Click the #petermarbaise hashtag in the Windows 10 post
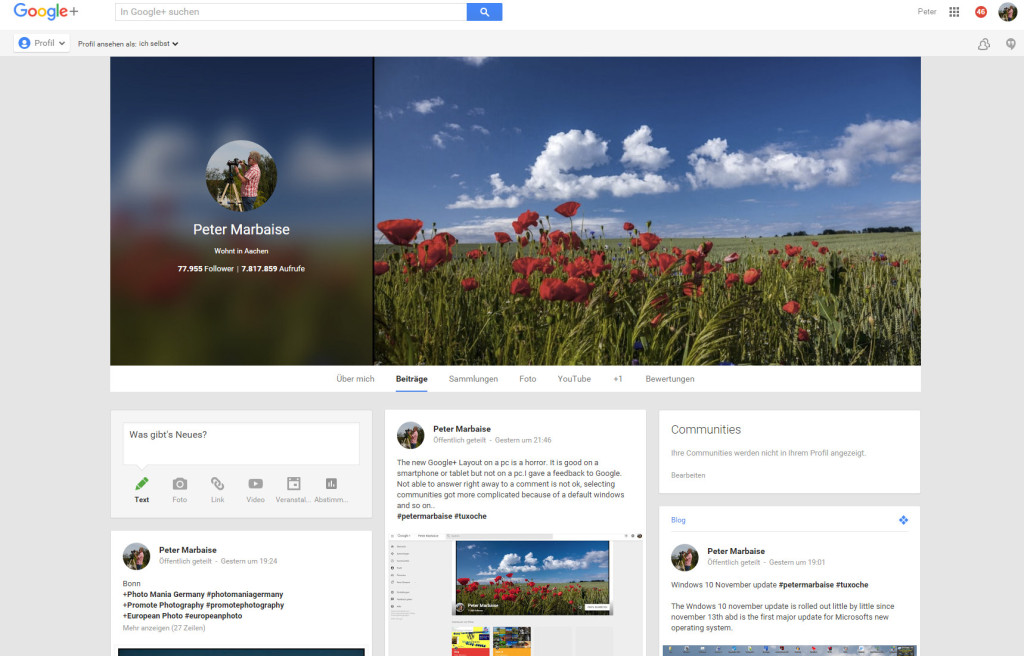This screenshot has height=656, width=1024. click(806, 585)
